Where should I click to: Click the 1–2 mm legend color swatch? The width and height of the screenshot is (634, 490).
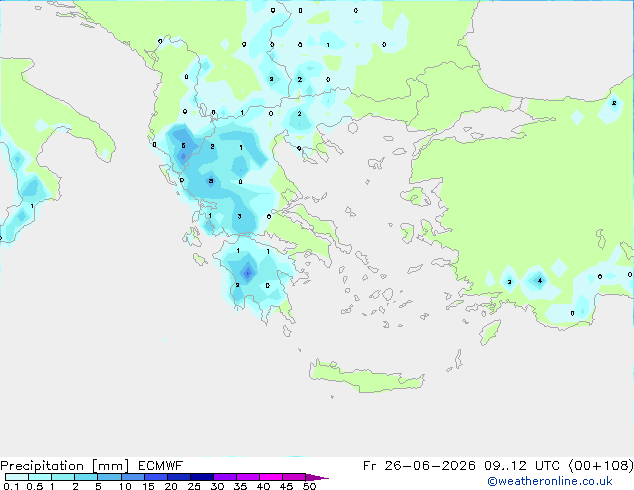pyautogui.click(x=63, y=477)
